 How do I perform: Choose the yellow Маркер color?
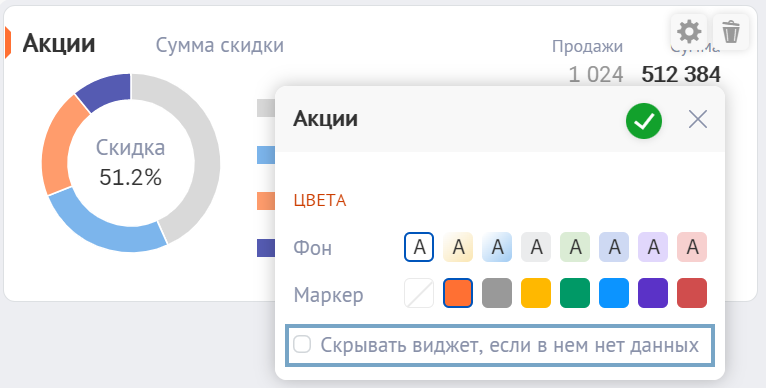click(536, 293)
